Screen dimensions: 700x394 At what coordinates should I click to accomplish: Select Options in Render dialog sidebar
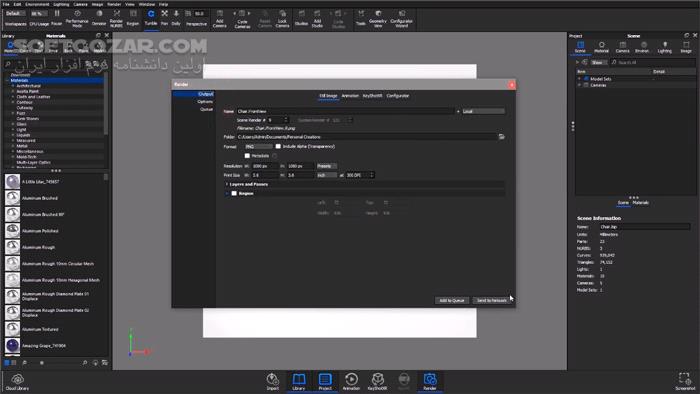pyautogui.click(x=205, y=102)
